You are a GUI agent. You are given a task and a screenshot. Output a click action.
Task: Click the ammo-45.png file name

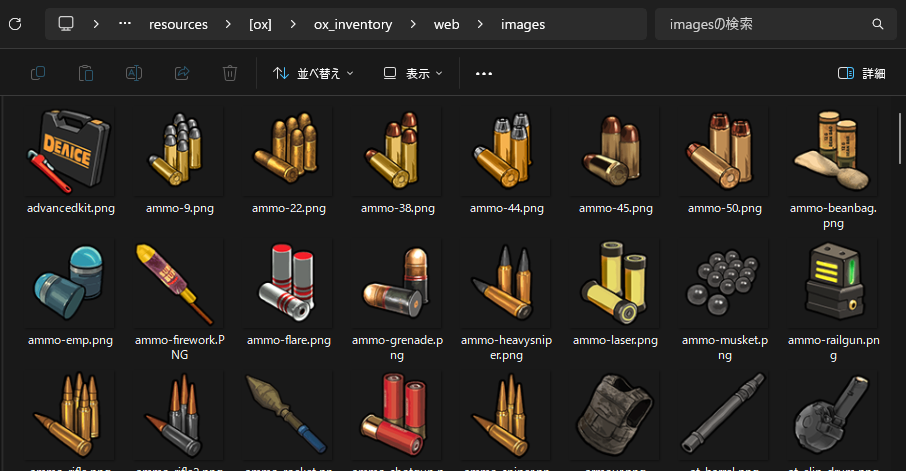click(x=615, y=209)
